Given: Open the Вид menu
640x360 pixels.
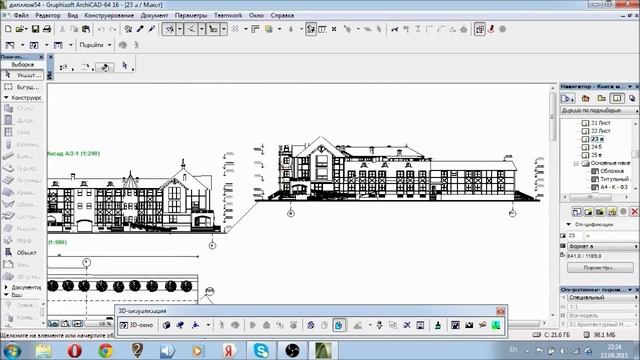Looking at the screenshot, I should click(73, 16).
